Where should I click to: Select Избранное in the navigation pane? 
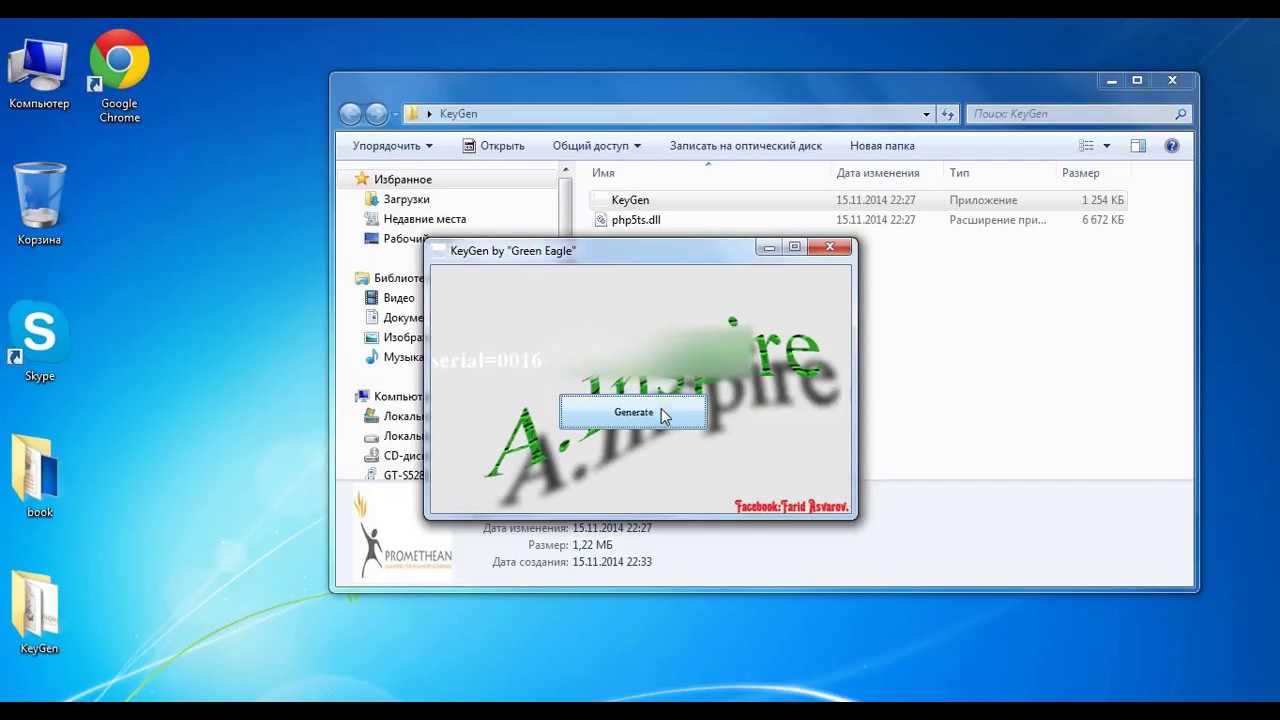403,179
